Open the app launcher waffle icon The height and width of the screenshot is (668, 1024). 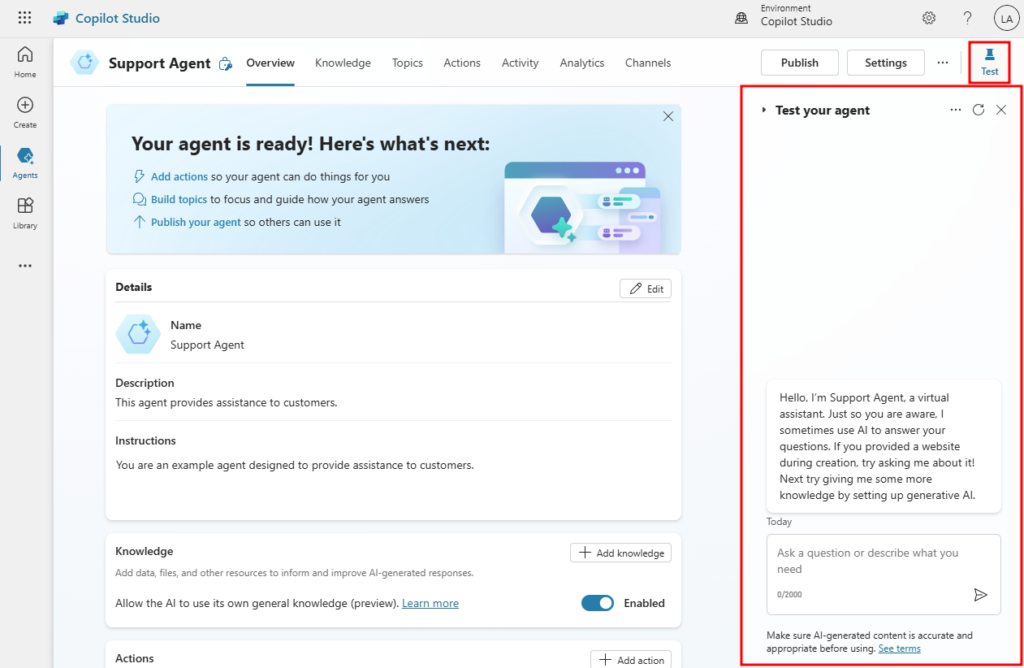tap(24, 18)
